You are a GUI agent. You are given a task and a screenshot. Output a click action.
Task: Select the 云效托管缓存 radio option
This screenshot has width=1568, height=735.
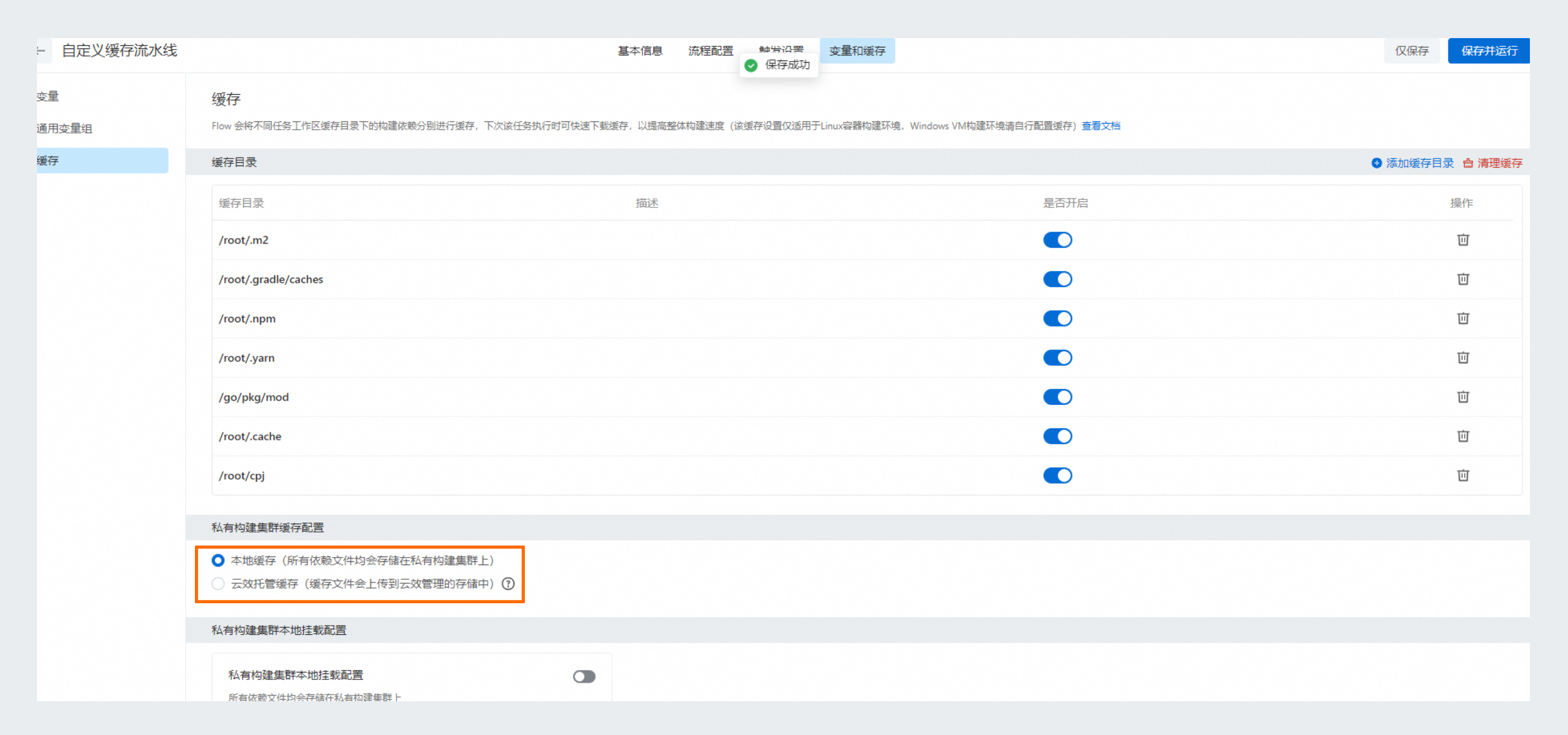pos(218,584)
